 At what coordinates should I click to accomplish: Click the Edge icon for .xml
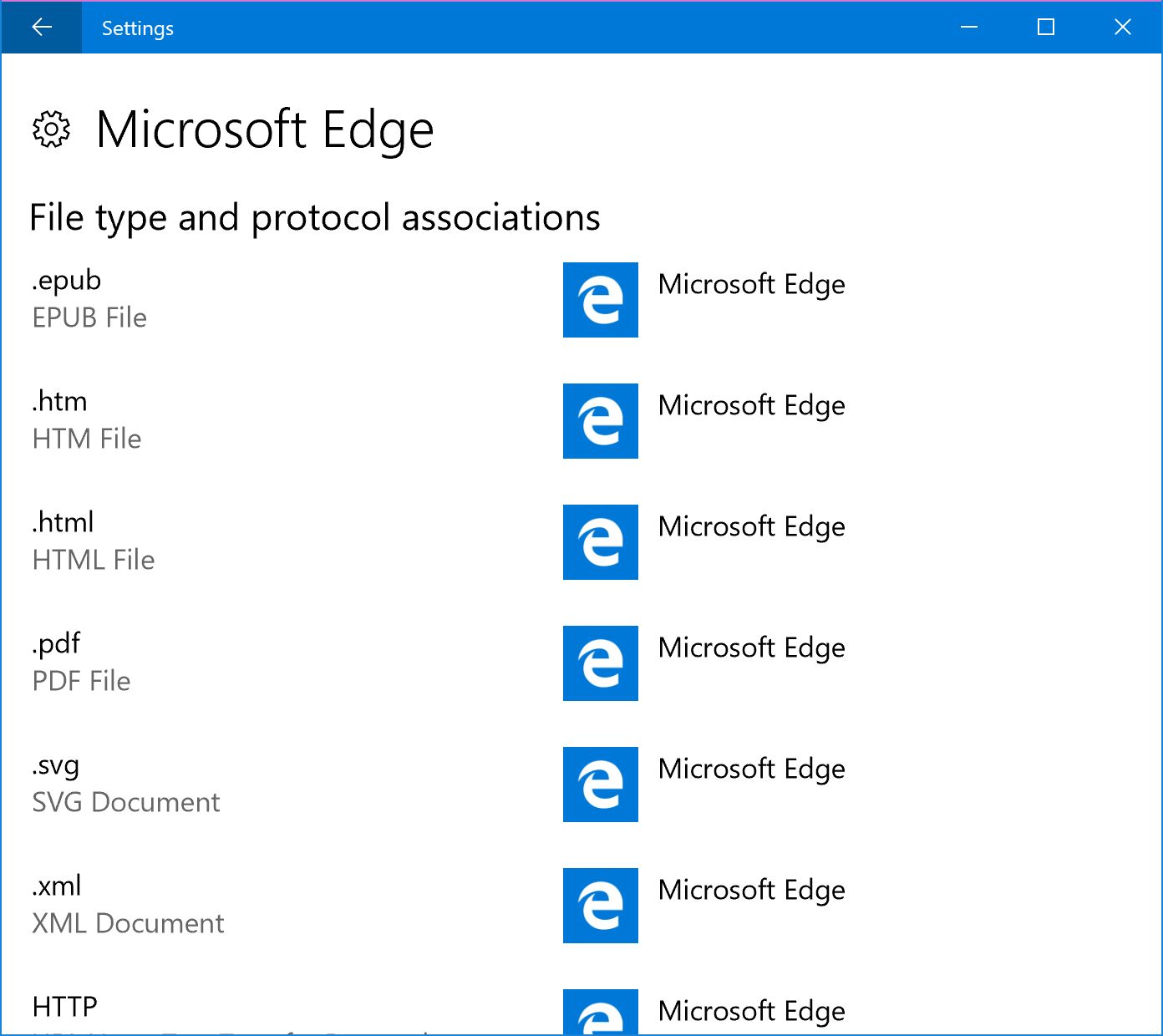click(600, 906)
